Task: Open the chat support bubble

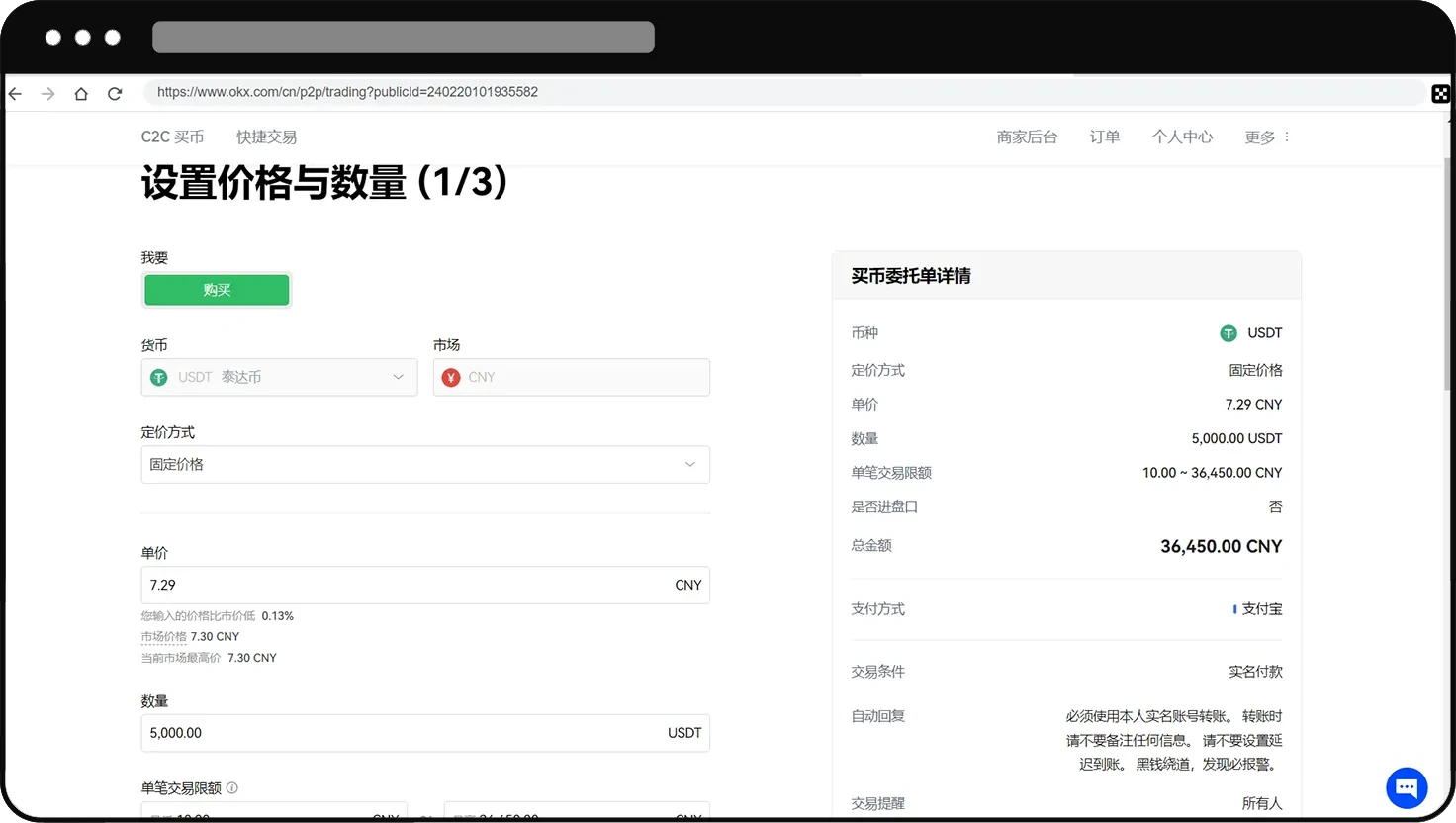Action: pos(1407,788)
